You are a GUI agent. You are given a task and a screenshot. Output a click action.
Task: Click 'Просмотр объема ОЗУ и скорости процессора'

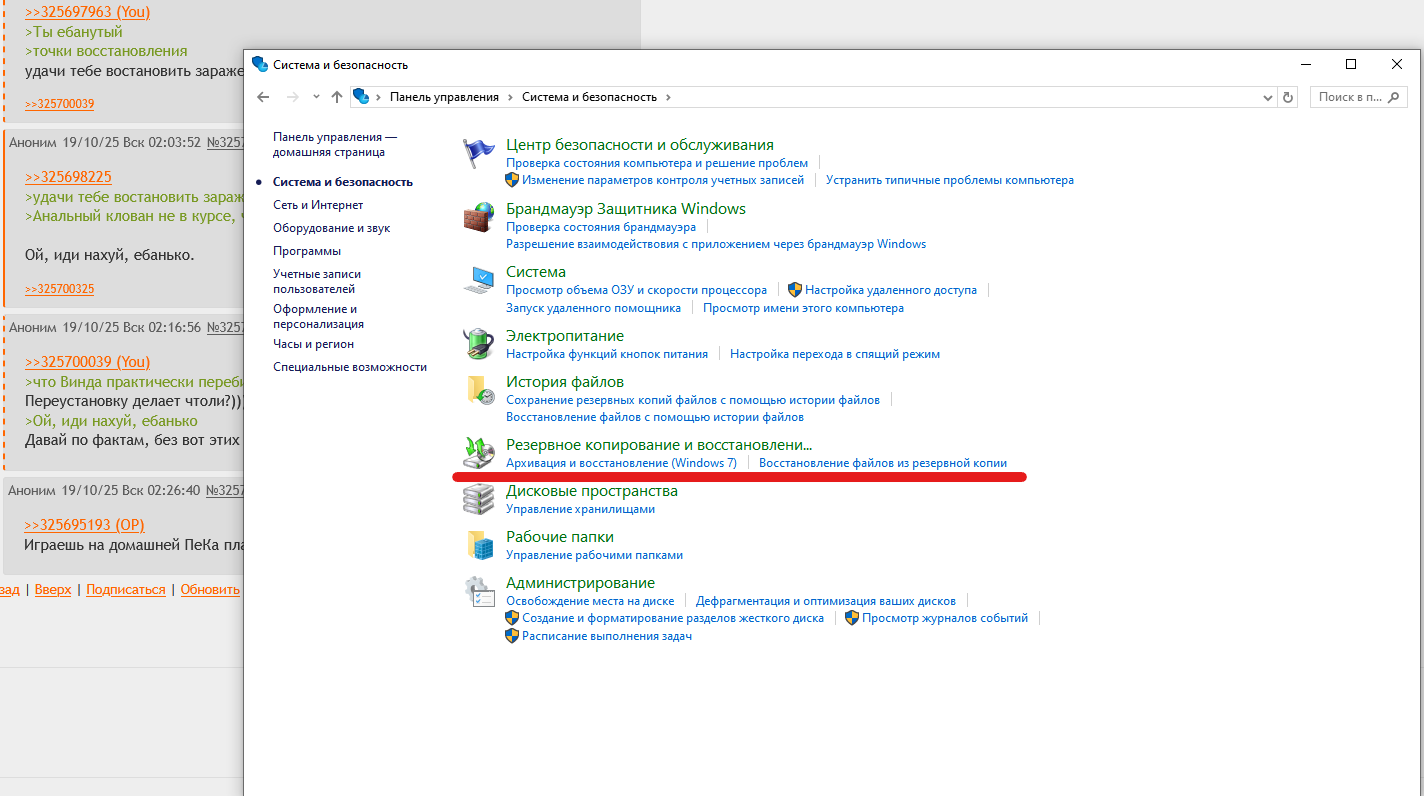[636, 290]
